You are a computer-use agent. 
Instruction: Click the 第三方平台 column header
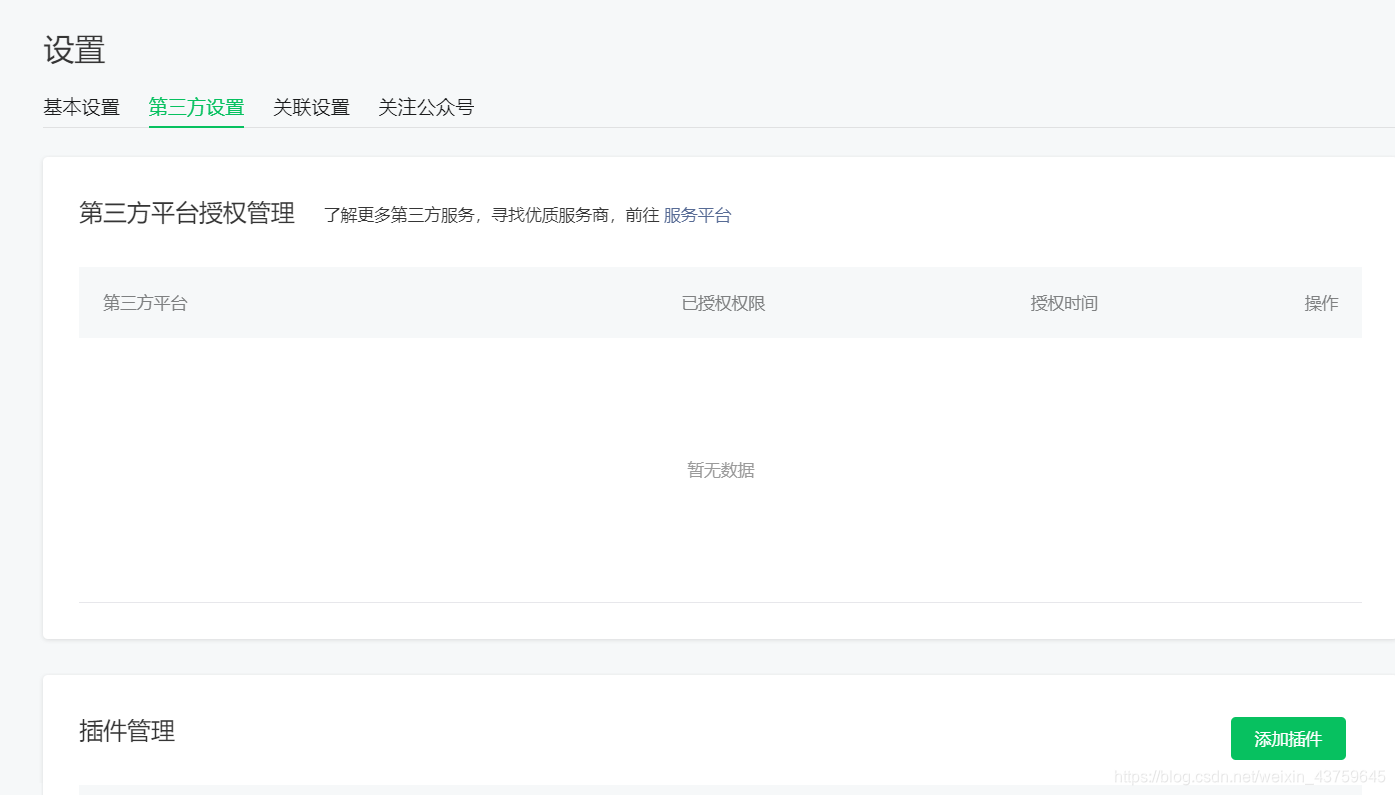[x=144, y=303]
